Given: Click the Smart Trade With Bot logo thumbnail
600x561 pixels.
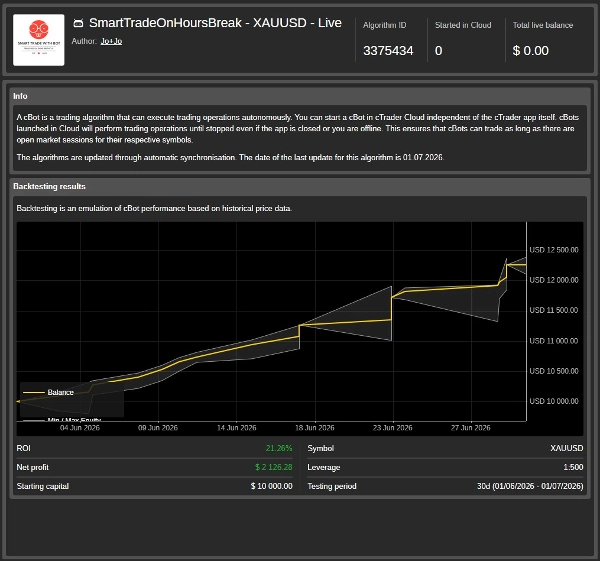Looking at the screenshot, I should [39, 40].
